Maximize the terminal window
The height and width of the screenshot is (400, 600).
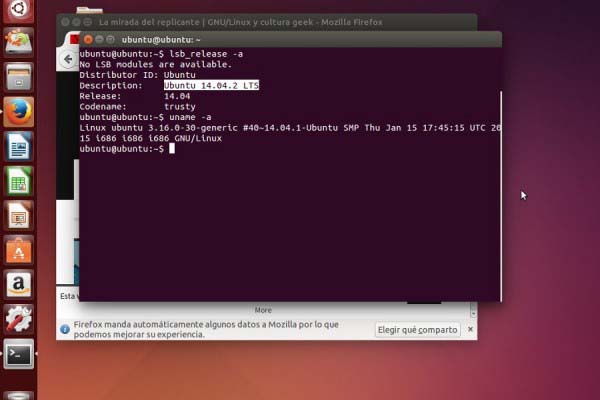111,39
